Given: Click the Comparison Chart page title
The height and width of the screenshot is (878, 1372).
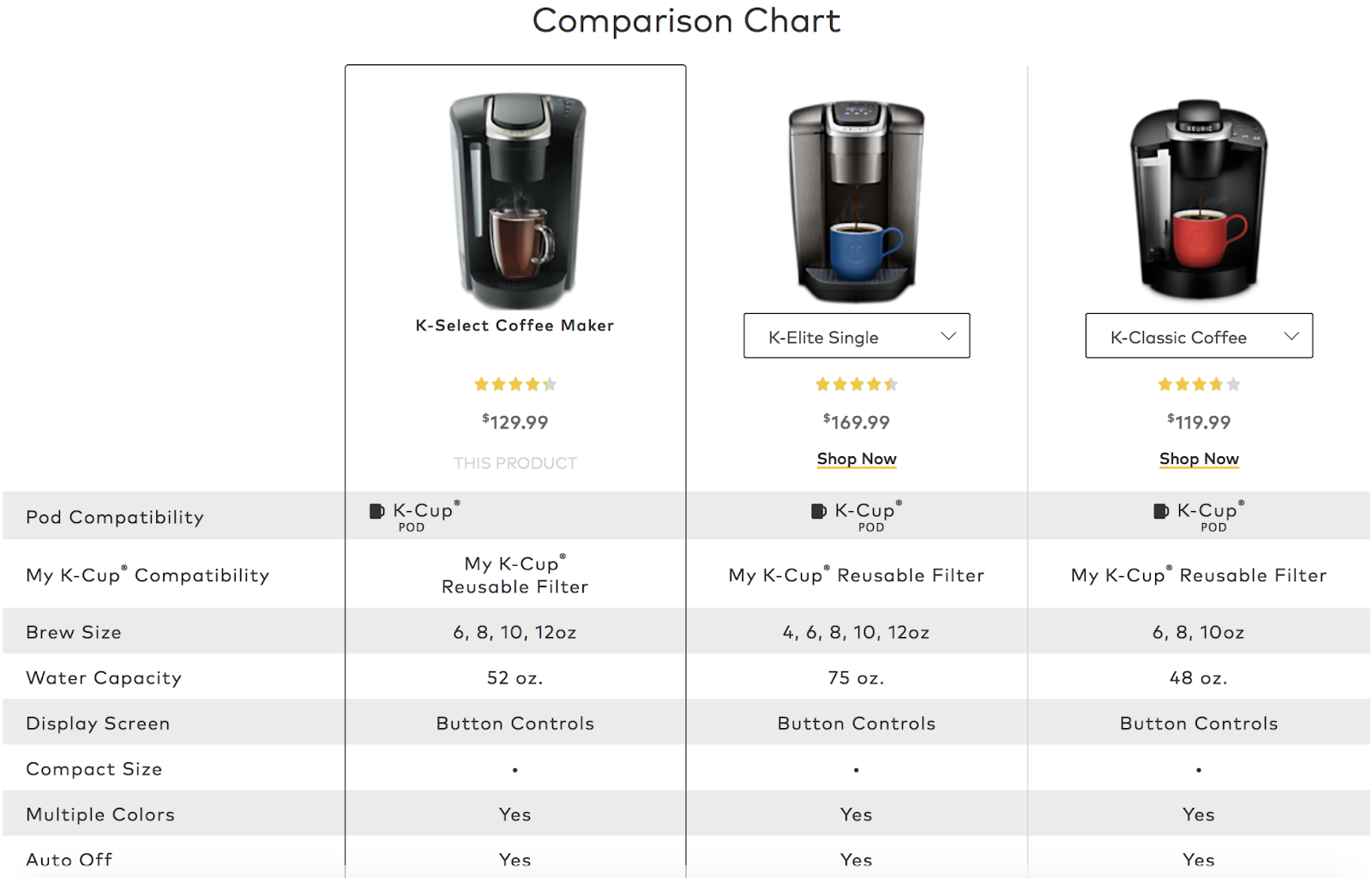Looking at the screenshot, I should (686, 21).
